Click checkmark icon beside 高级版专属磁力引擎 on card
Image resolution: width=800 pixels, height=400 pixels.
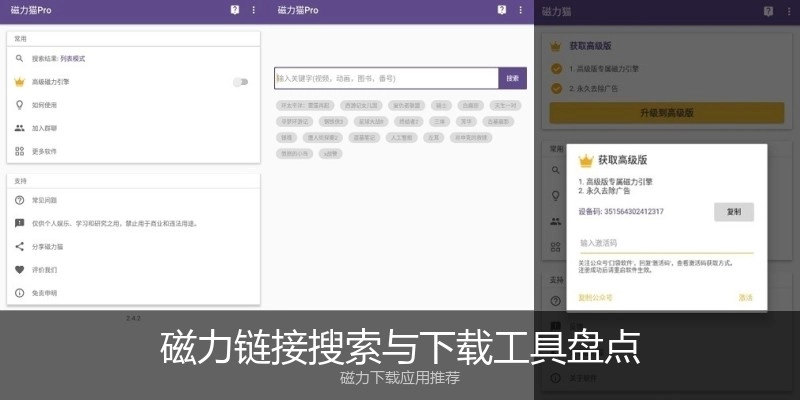[557, 68]
